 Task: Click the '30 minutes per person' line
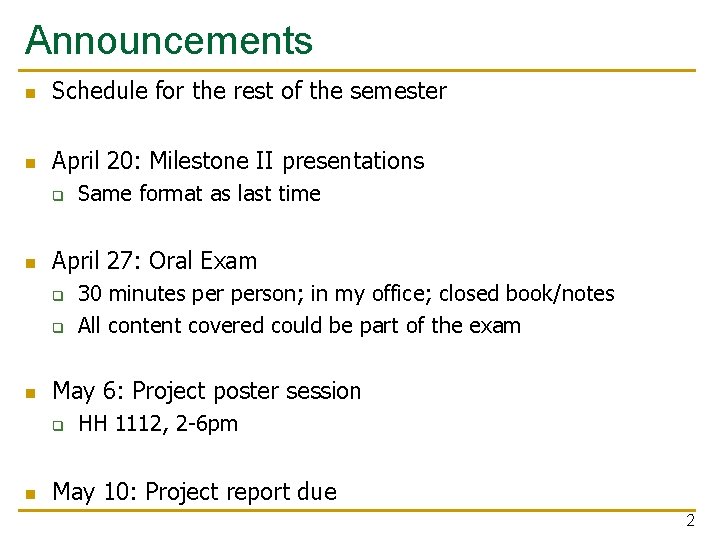click(x=346, y=294)
